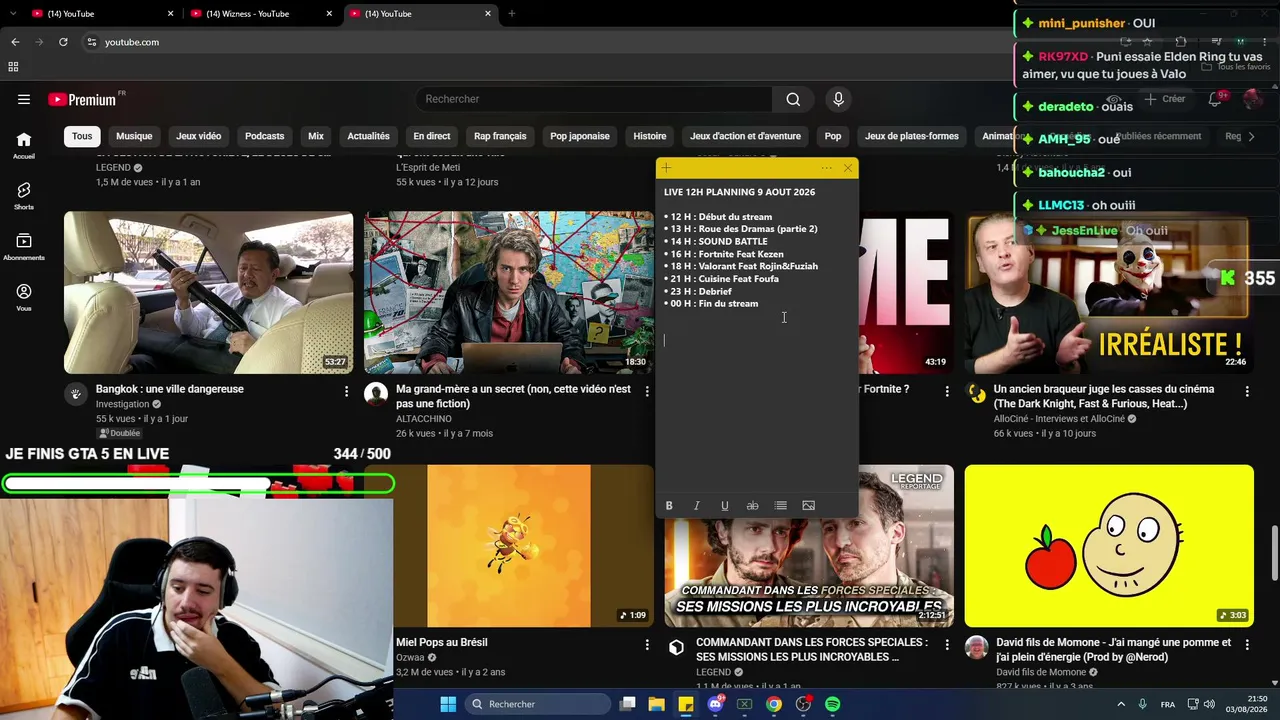Go to Accueil in YouTube sidebar

(x=24, y=145)
